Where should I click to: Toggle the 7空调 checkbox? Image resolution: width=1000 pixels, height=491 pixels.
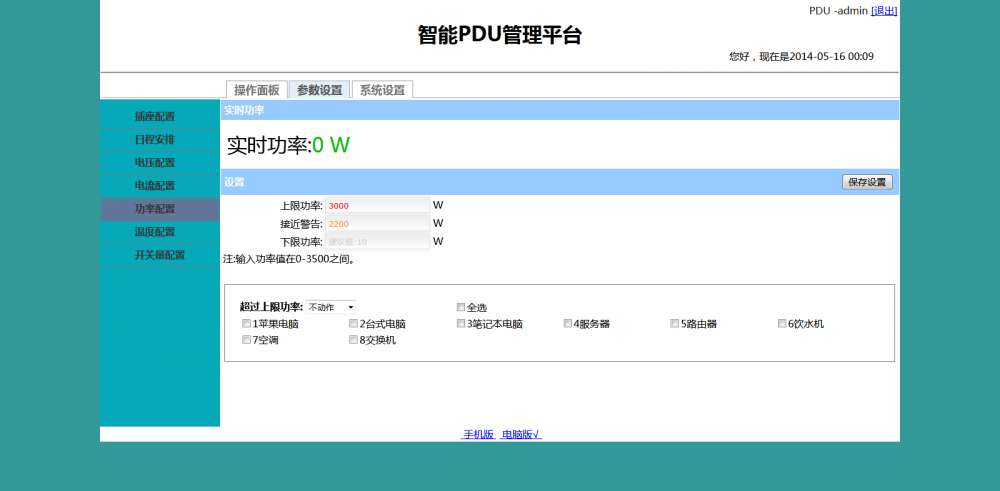tap(247, 341)
